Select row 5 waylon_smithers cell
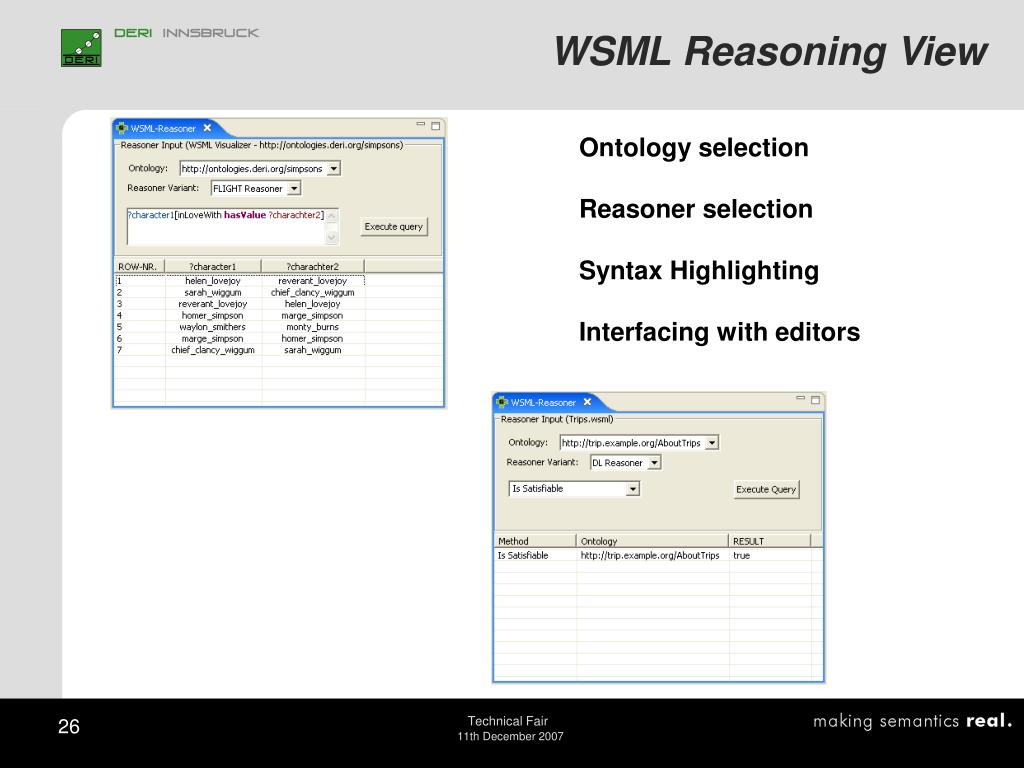This screenshot has height=768, width=1024. point(213,327)
